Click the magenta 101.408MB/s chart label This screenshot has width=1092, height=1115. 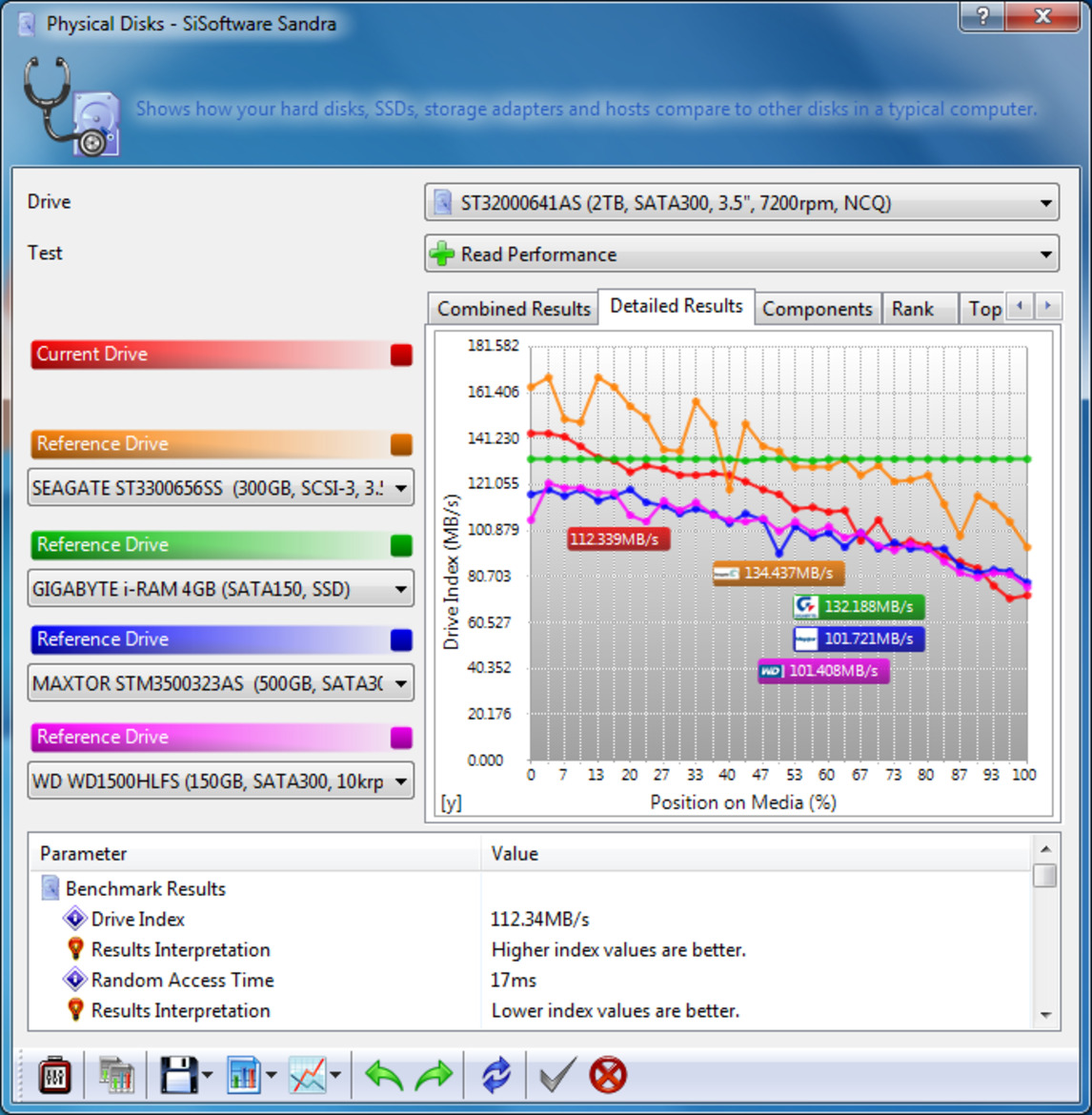coord(823,671)
